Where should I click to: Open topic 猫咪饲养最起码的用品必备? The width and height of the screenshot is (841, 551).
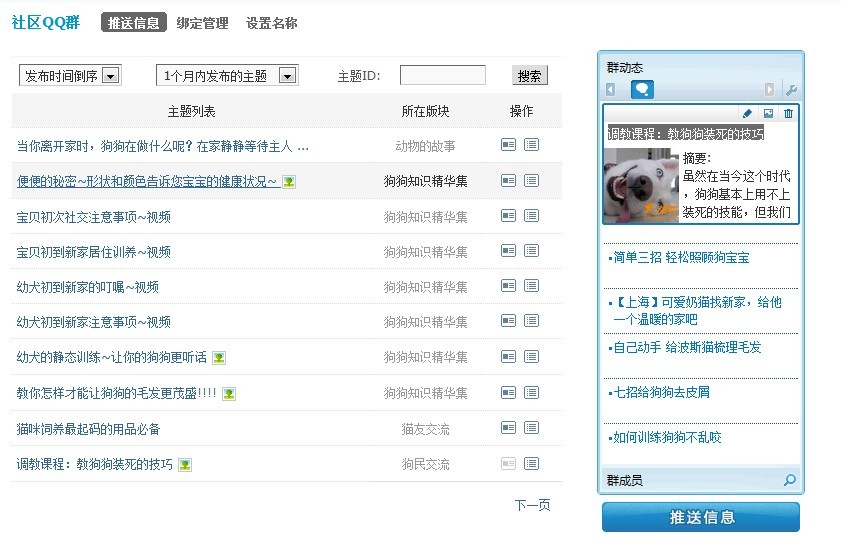coord(88,429)
